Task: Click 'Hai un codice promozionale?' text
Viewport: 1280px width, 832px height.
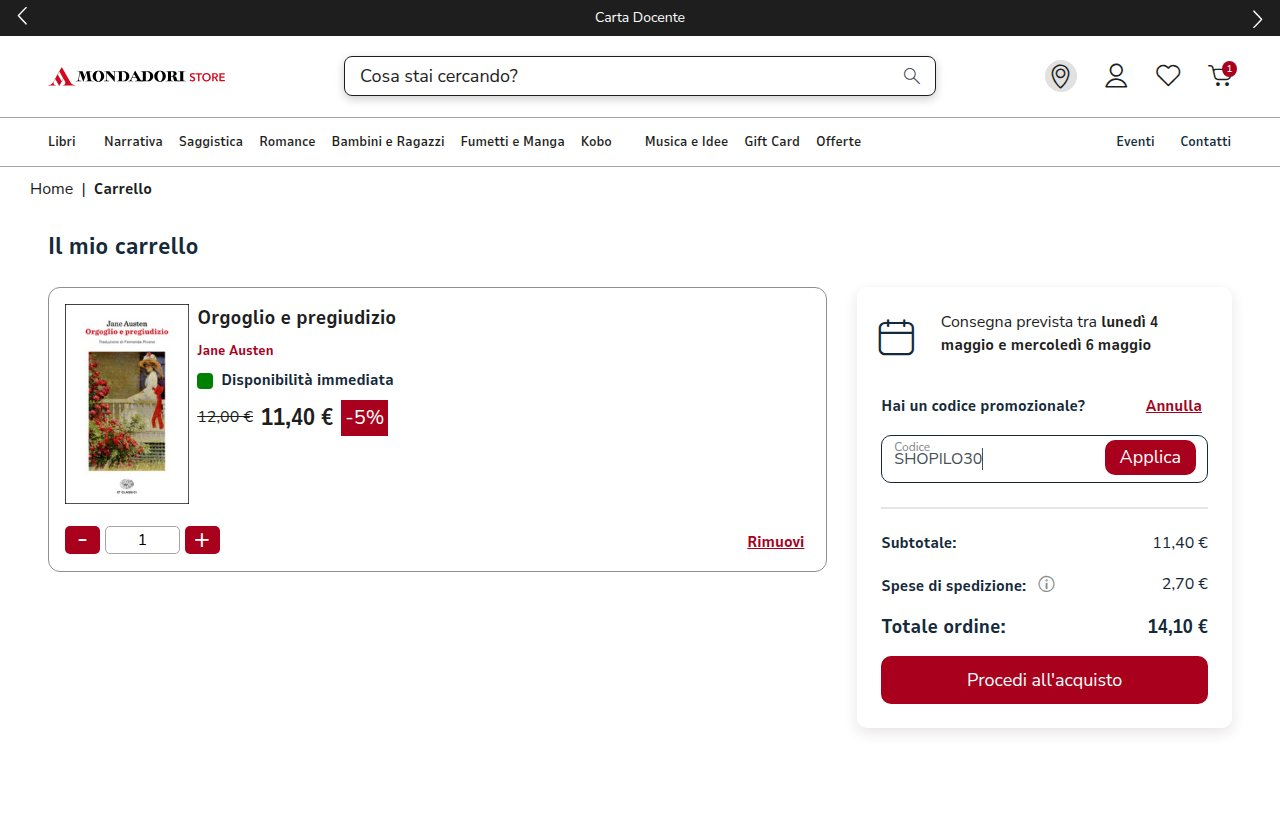Action: pyautogui.click(x=983, y=406)
